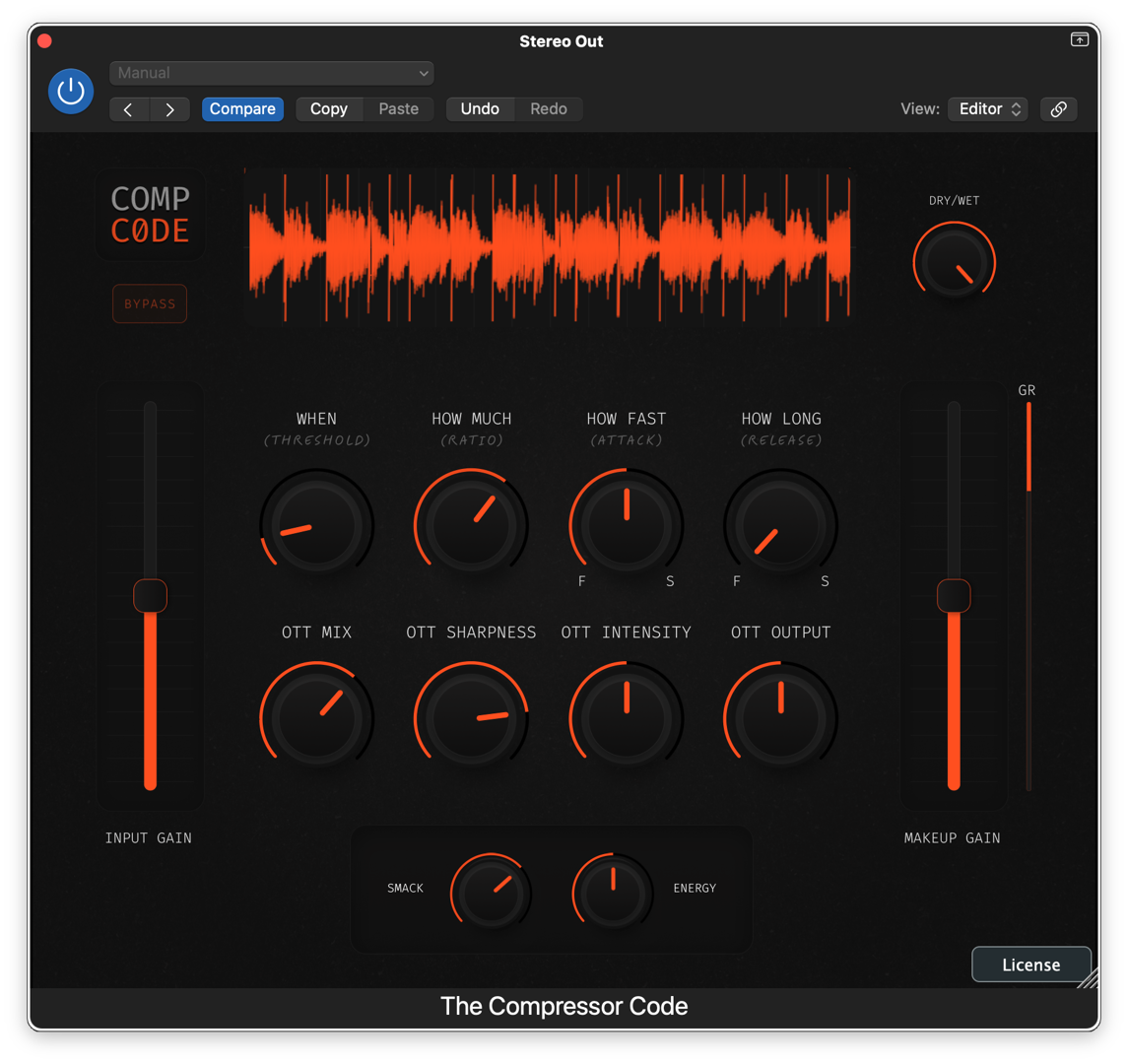Toggle the Compare button
1128x1064 pixels.
point(242,109)
